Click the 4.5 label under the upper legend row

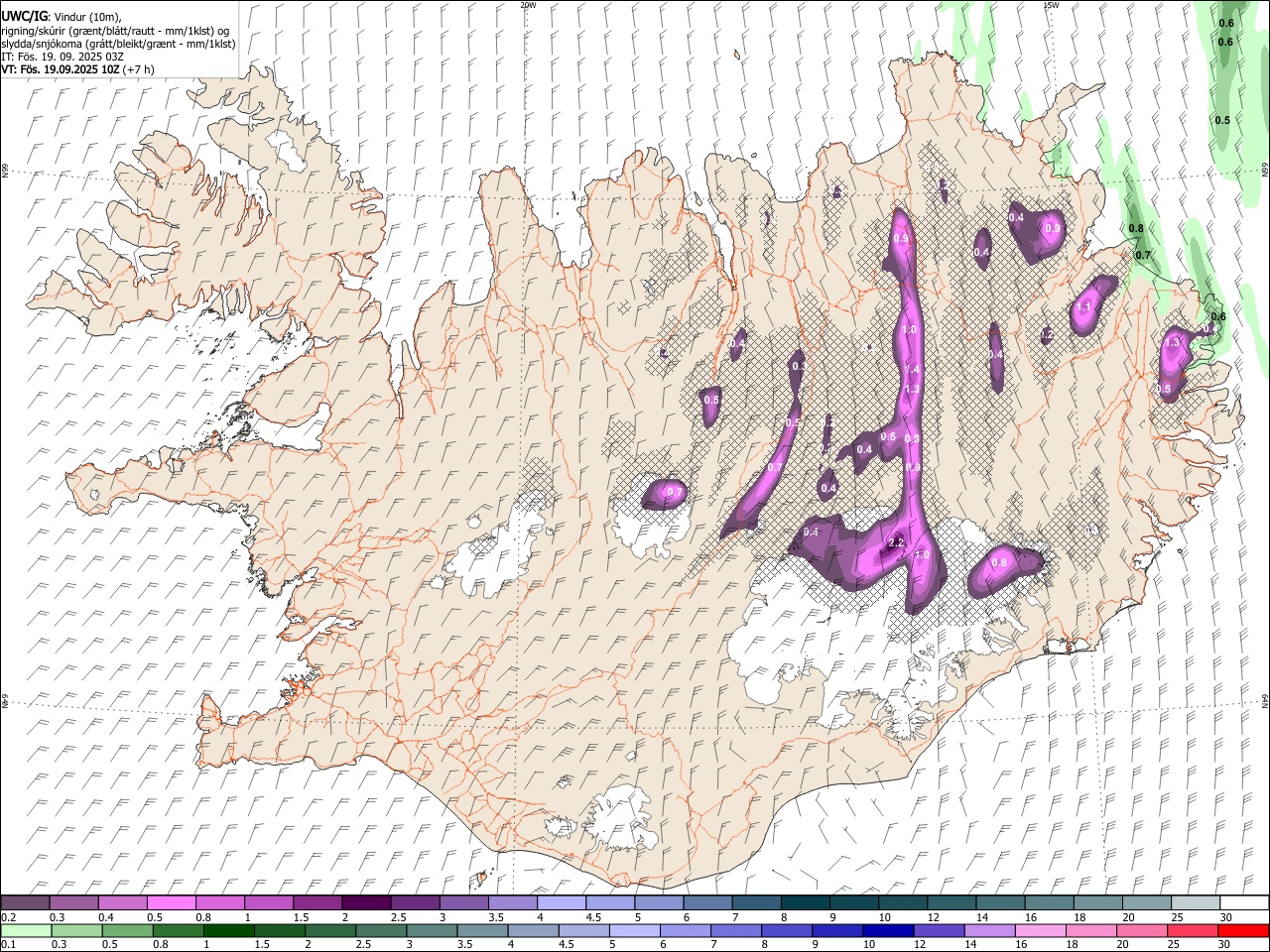[593, 917]
